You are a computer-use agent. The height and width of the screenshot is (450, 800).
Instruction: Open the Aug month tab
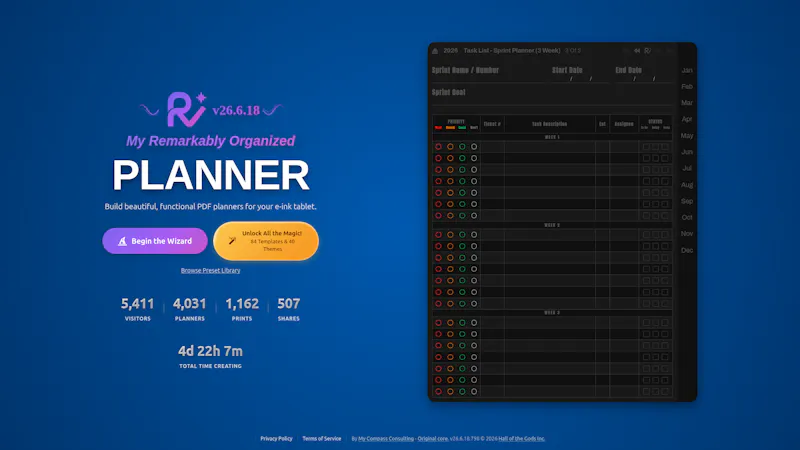[687, 185]
